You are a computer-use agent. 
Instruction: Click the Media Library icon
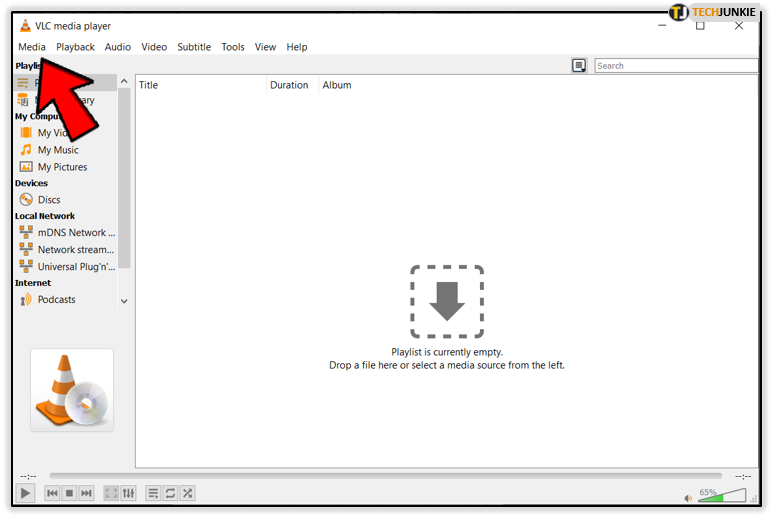(23, 100)
